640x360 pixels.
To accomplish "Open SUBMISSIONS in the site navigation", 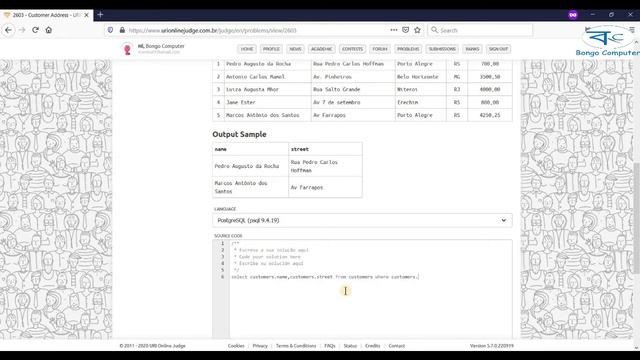I will (442, 49).
